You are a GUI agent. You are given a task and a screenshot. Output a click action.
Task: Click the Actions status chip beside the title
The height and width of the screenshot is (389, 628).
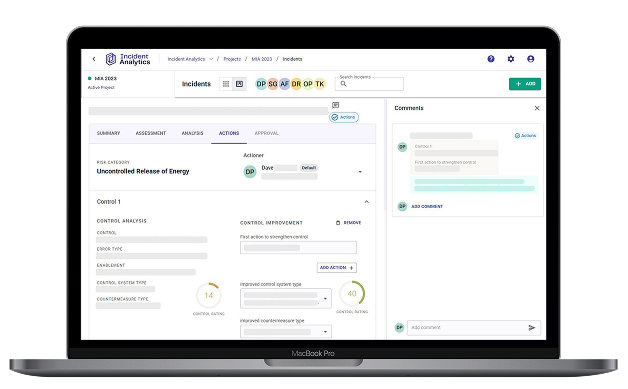coord(344,117)
